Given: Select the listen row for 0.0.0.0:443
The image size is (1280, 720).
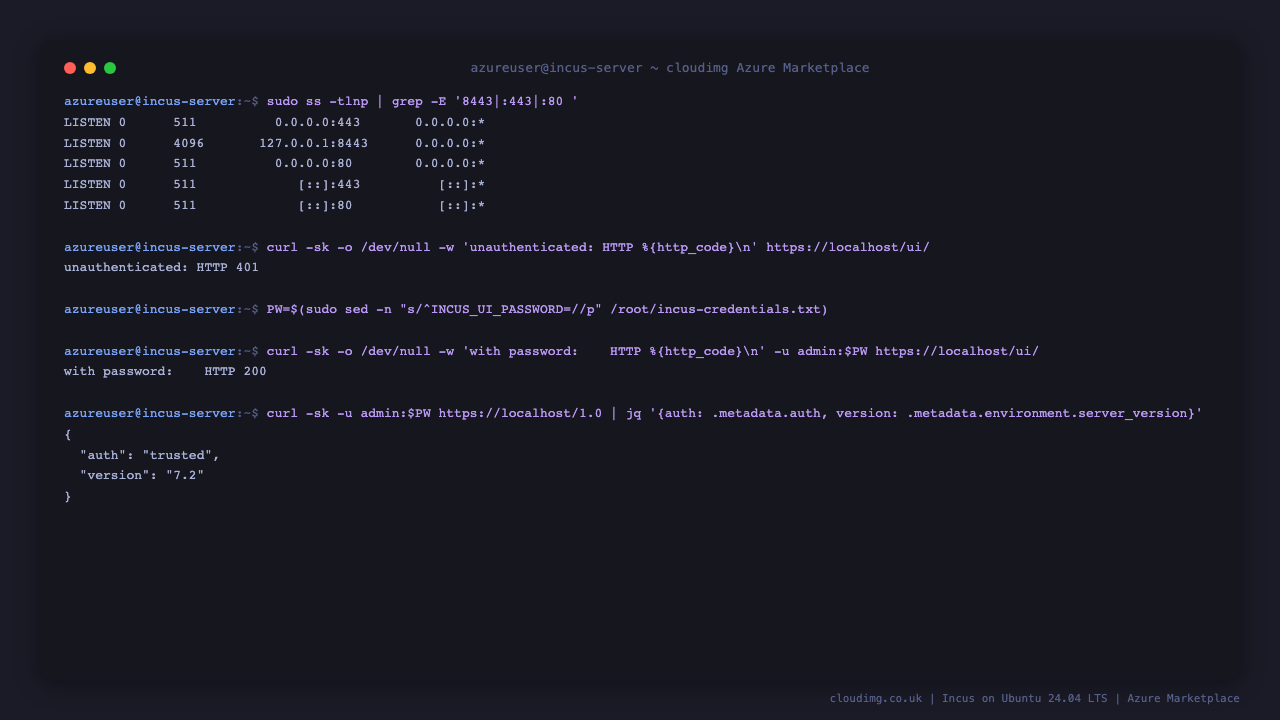Looking at the screenshot, I should (274, 123).
